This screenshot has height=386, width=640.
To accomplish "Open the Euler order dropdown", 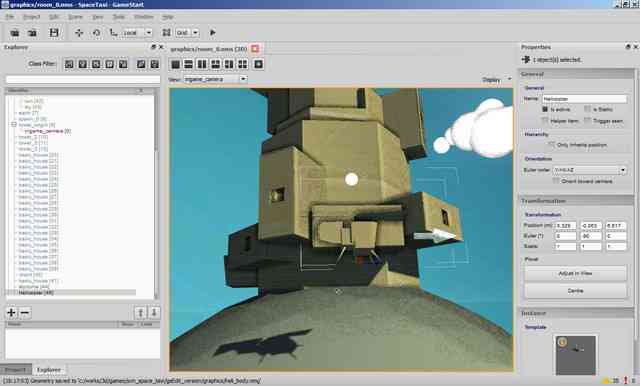I will [x=589, y=170].
